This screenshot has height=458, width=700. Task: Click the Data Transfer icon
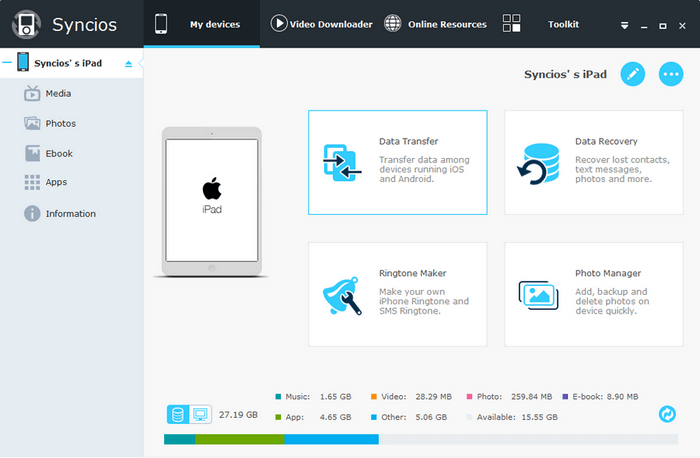coord(342,162)
